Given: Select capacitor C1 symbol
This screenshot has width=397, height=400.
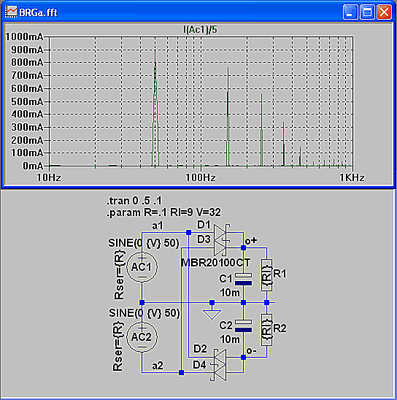Looking at the screenshot, I should pyautogui.click(x=243, y=279).
